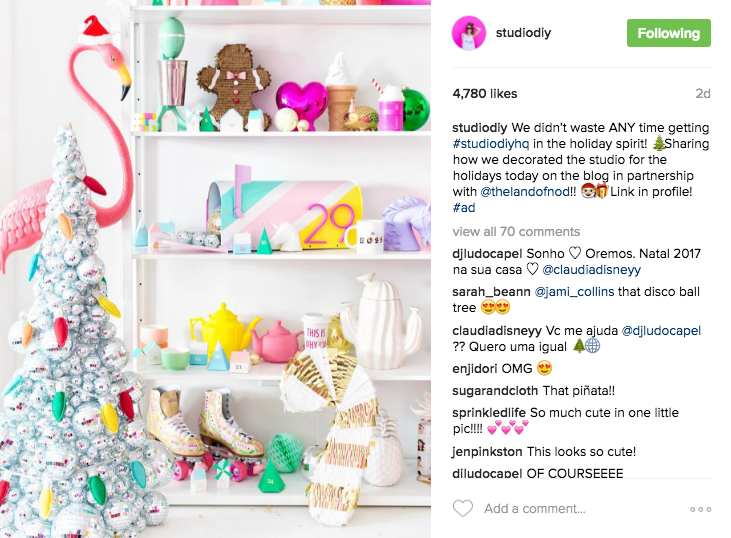Visit jenpinkston commenter profile
Image resolution: width=731 pixels, height=538 pixels.
487,452
